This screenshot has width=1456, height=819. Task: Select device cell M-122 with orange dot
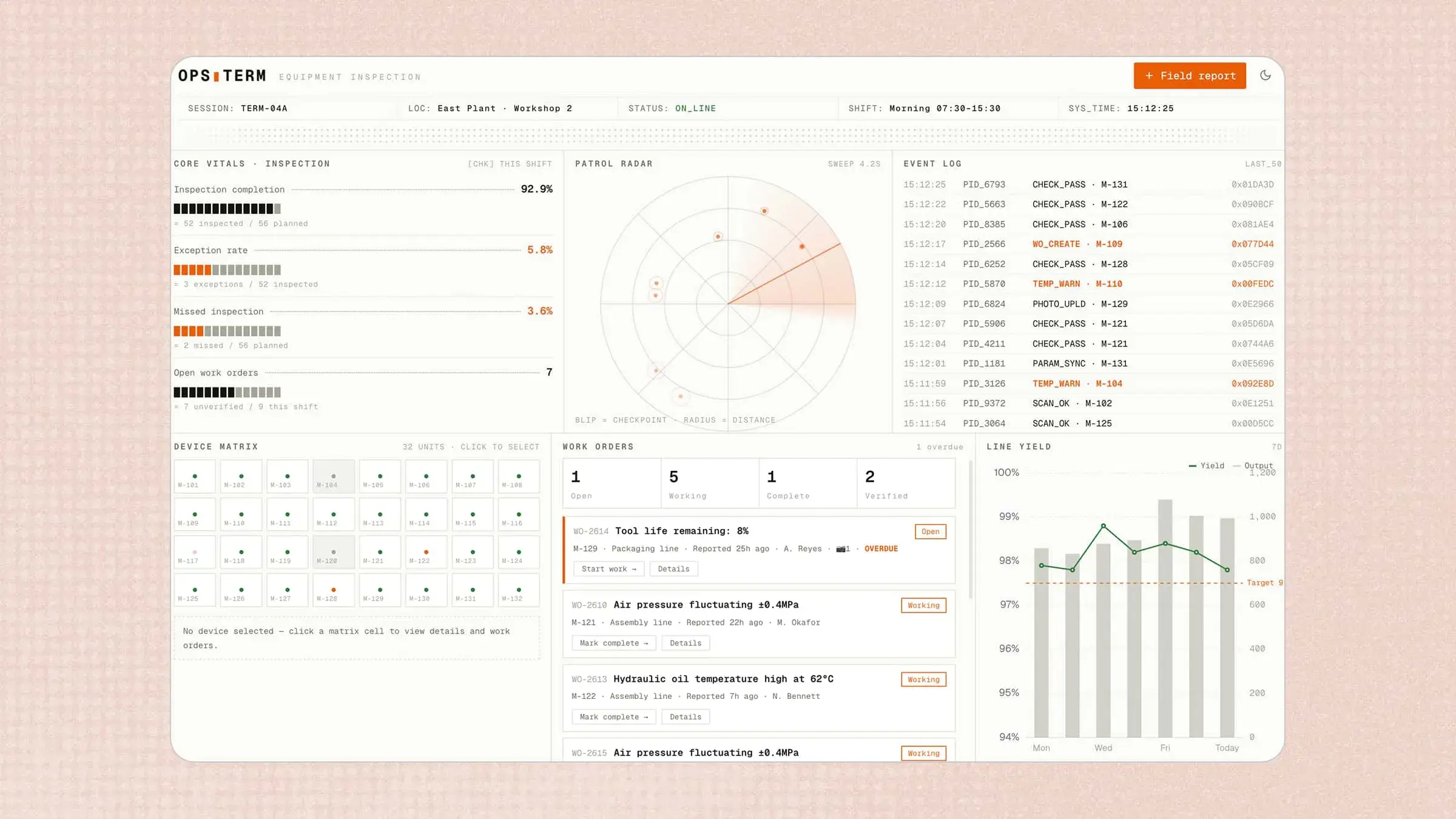(426, 552)
